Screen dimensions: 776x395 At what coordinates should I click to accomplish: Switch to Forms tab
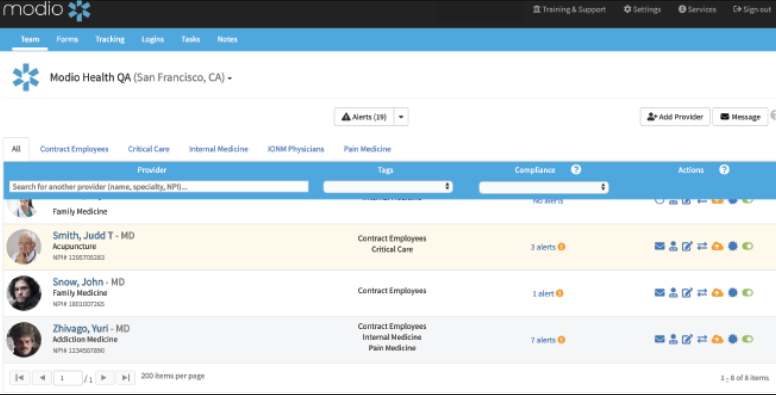click(x=67, y=39)
